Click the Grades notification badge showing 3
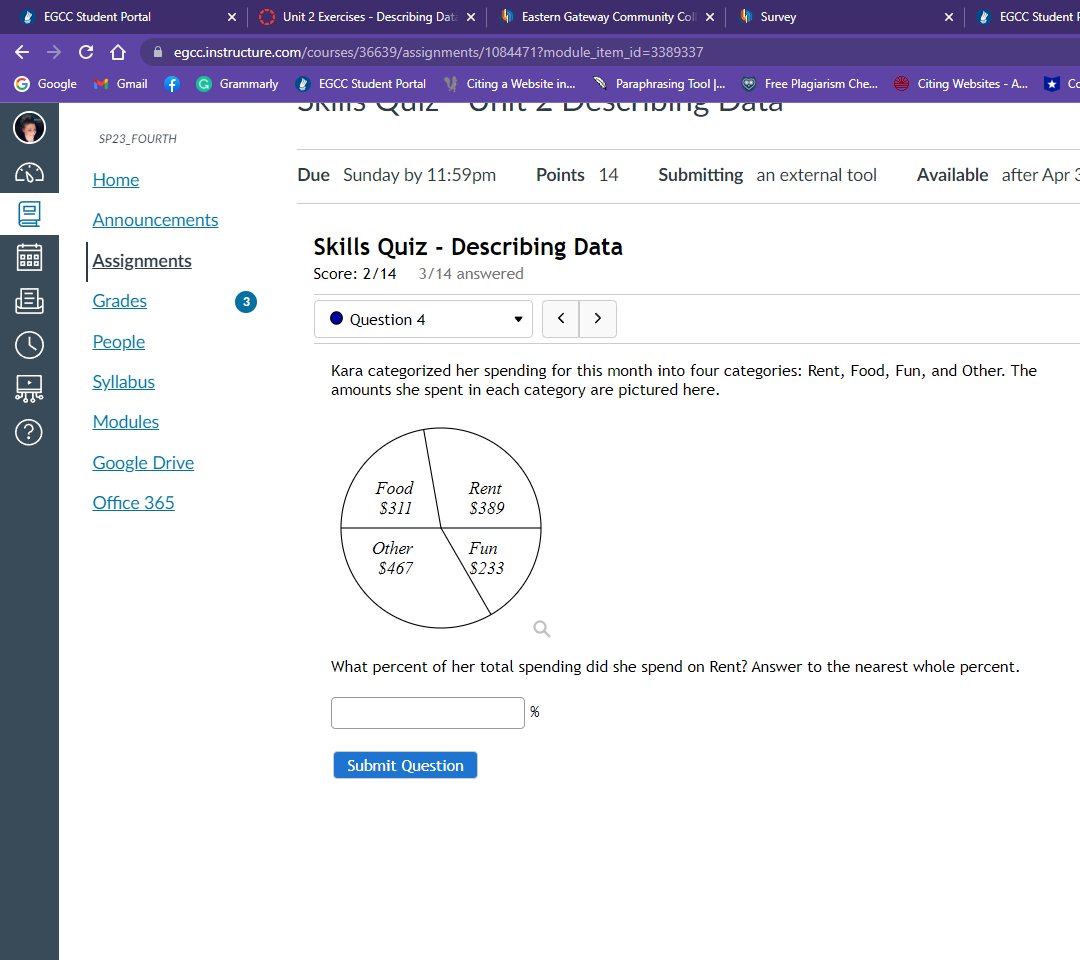This screenshot has height=960, width=1080. click(x=245, y=301)
